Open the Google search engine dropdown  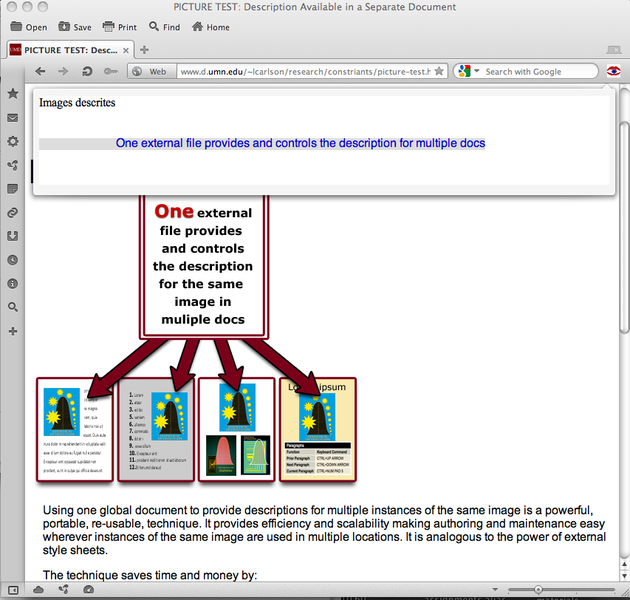(x=468, y=72)
